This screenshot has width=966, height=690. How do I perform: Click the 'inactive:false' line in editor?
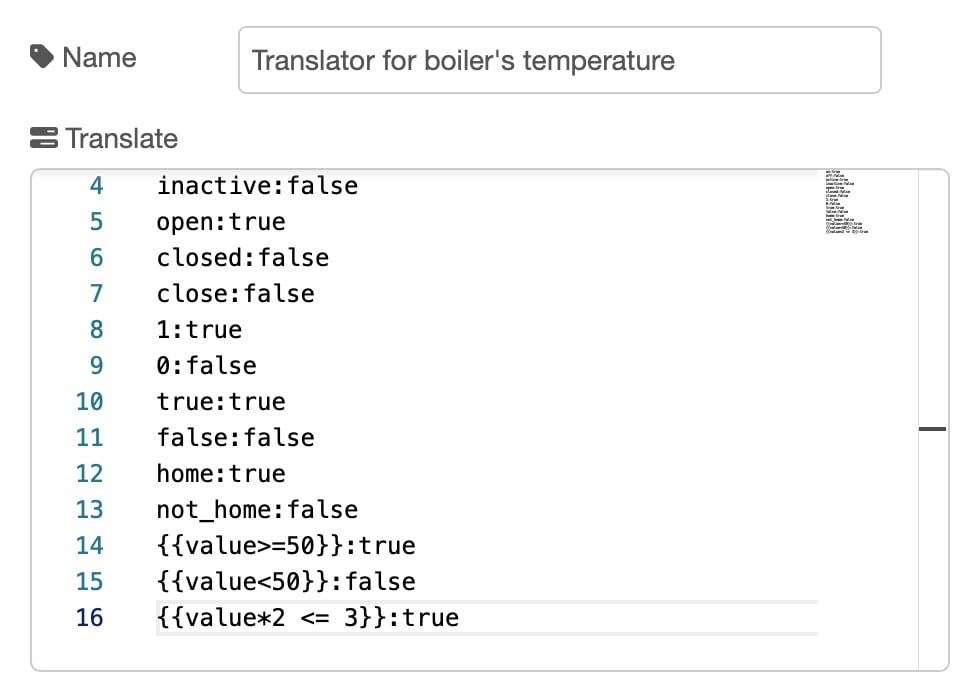pos(257,185)
